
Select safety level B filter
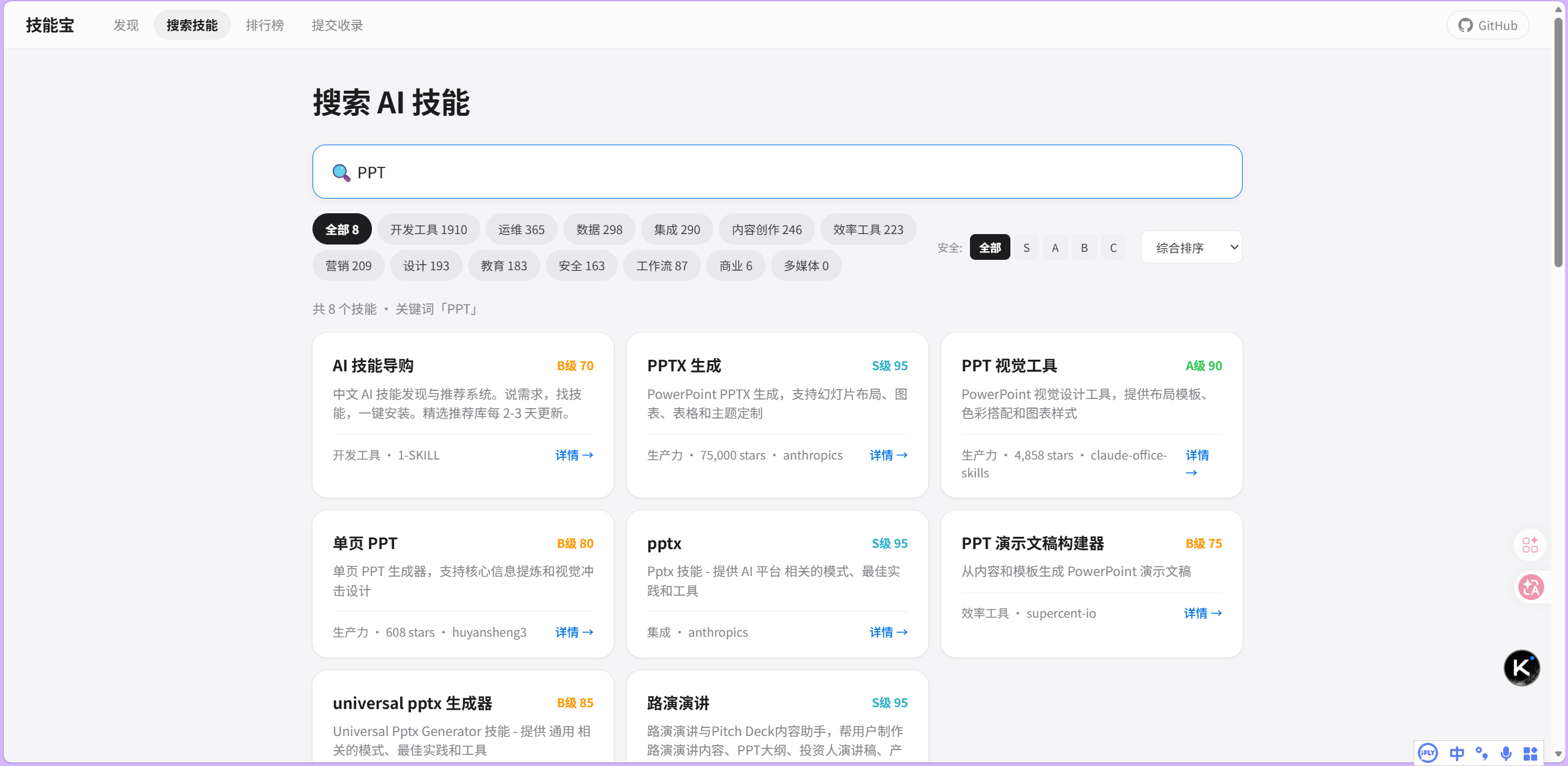point(1084,248)
